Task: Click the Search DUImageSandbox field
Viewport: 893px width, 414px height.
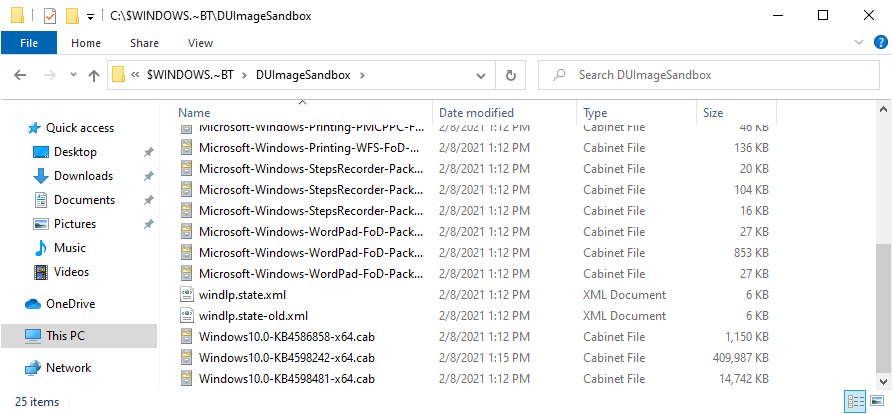Action: tap(708, 75)
